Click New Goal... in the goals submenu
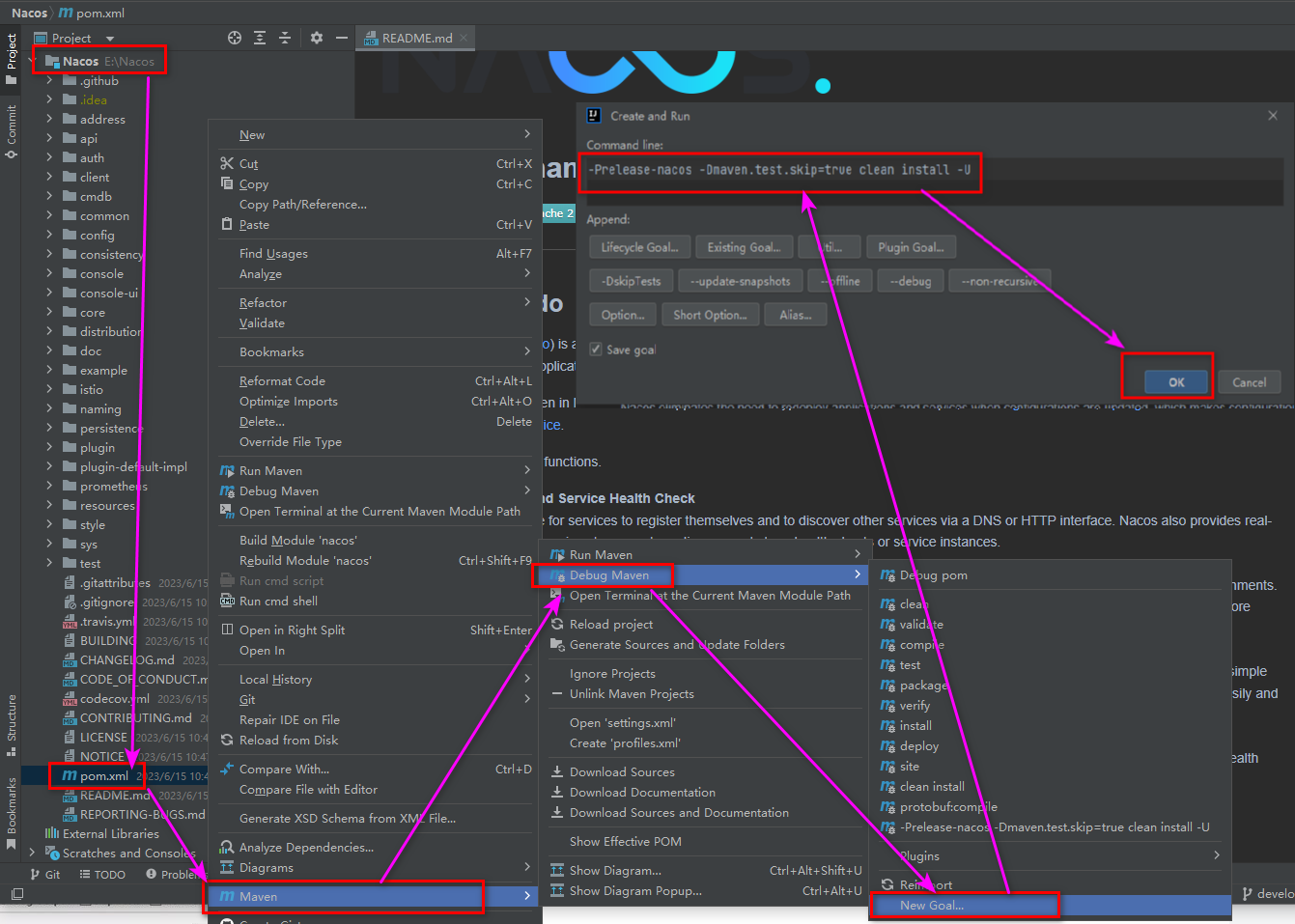The width and height of the screenshot is (1295, 924). pos(1052,906)
